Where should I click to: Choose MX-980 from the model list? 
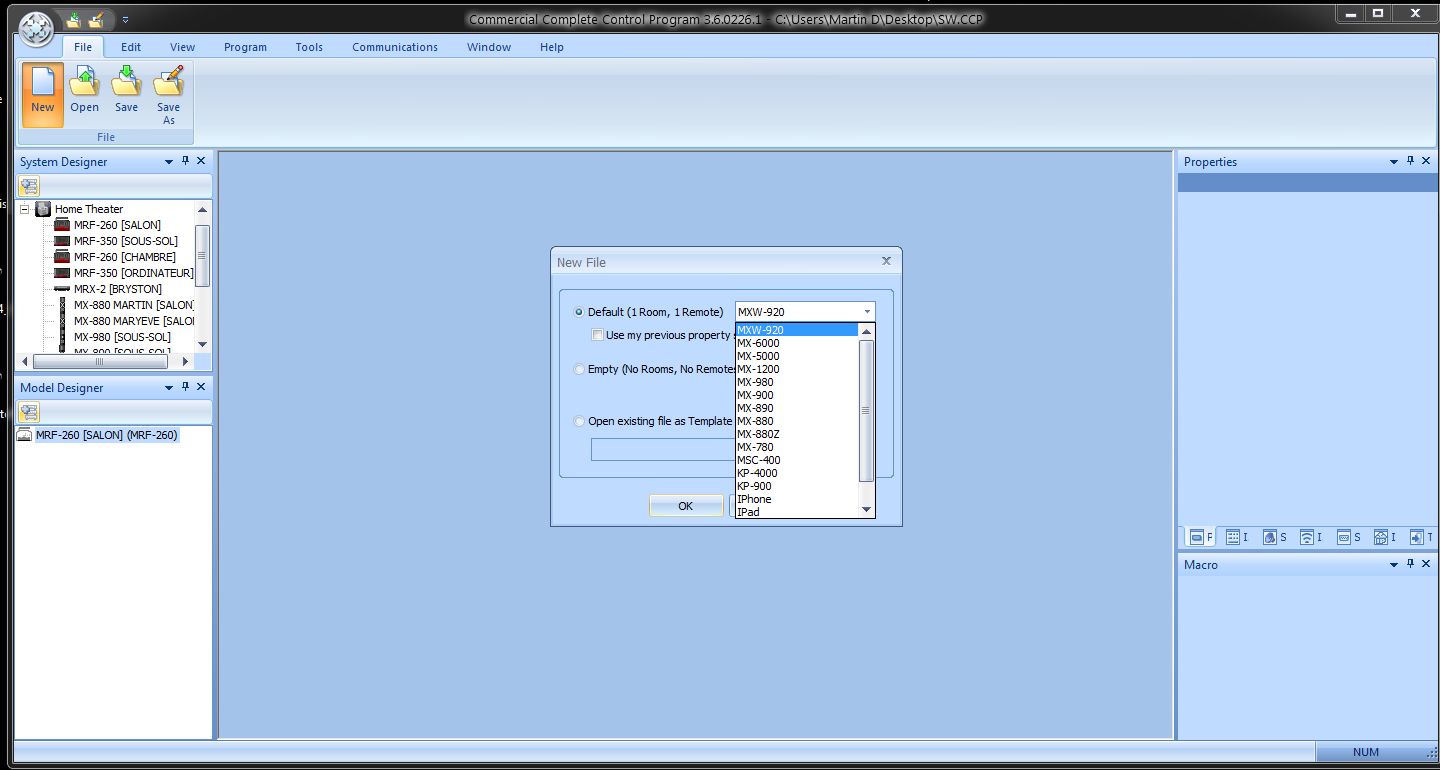(797, 382)
